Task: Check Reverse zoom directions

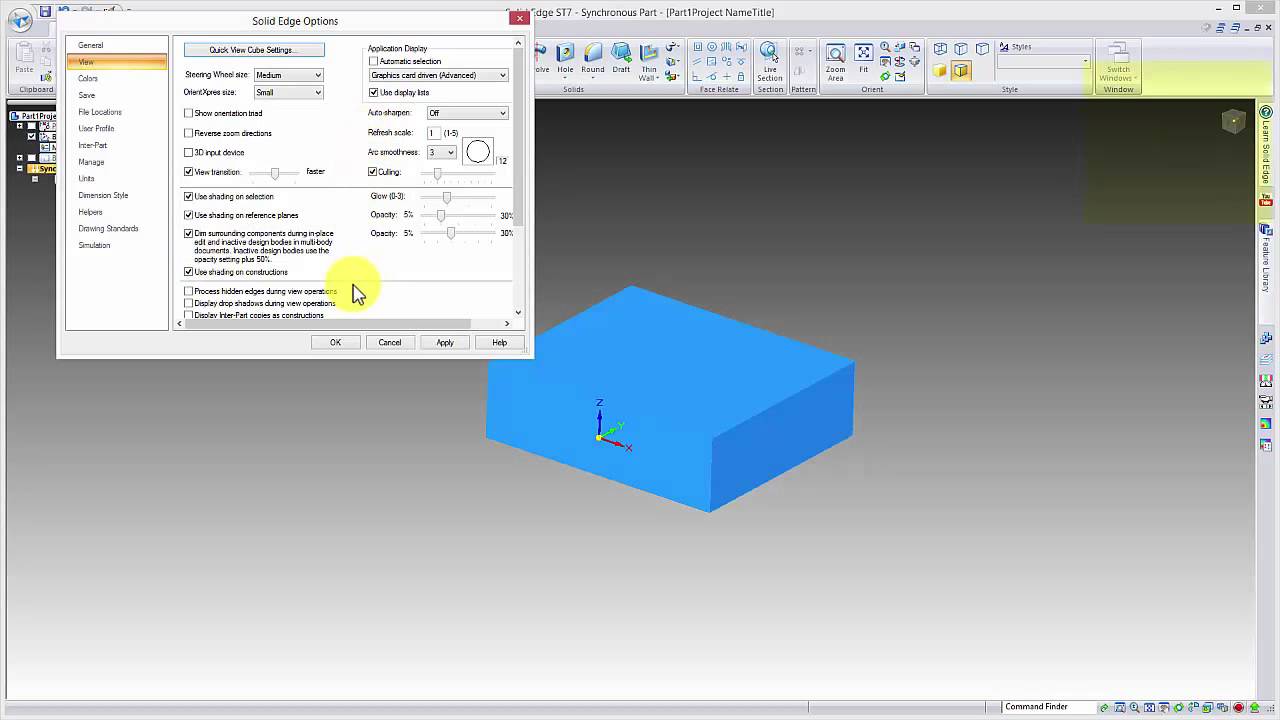Action: (189, 133)
